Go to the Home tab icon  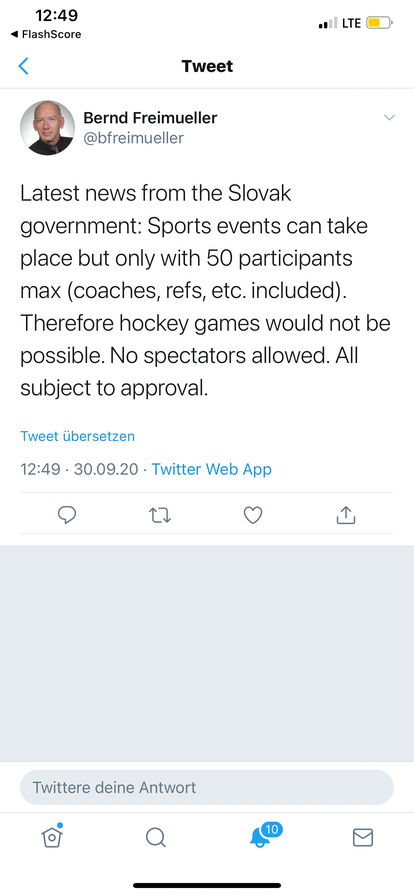[52, 836]
